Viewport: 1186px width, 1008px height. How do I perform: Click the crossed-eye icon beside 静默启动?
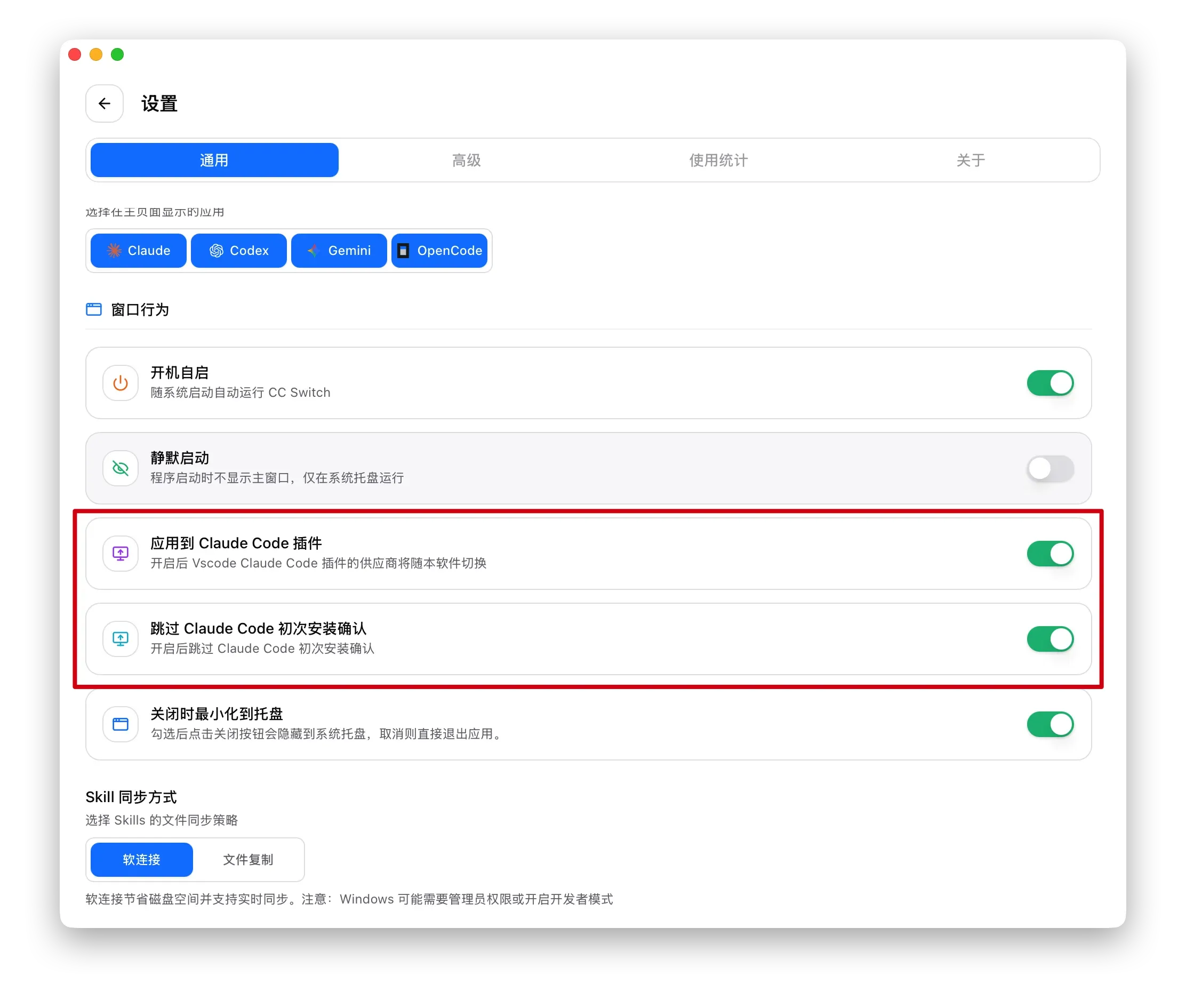coord(121,468)
